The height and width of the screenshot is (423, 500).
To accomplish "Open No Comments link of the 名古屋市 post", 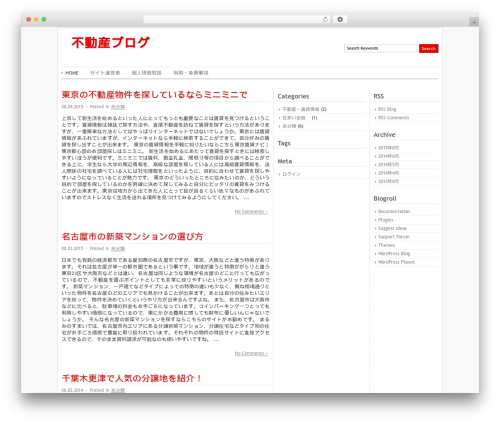I will point(251,353).
